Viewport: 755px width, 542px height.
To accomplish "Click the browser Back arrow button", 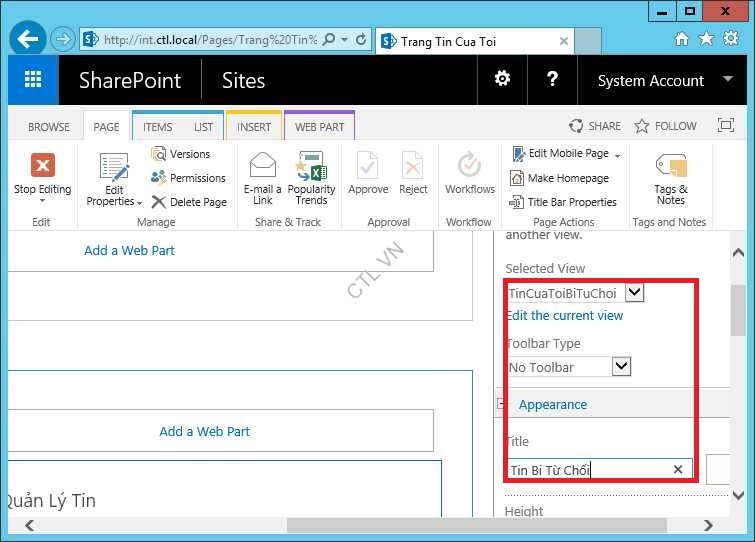I will (x=28, y=40).
